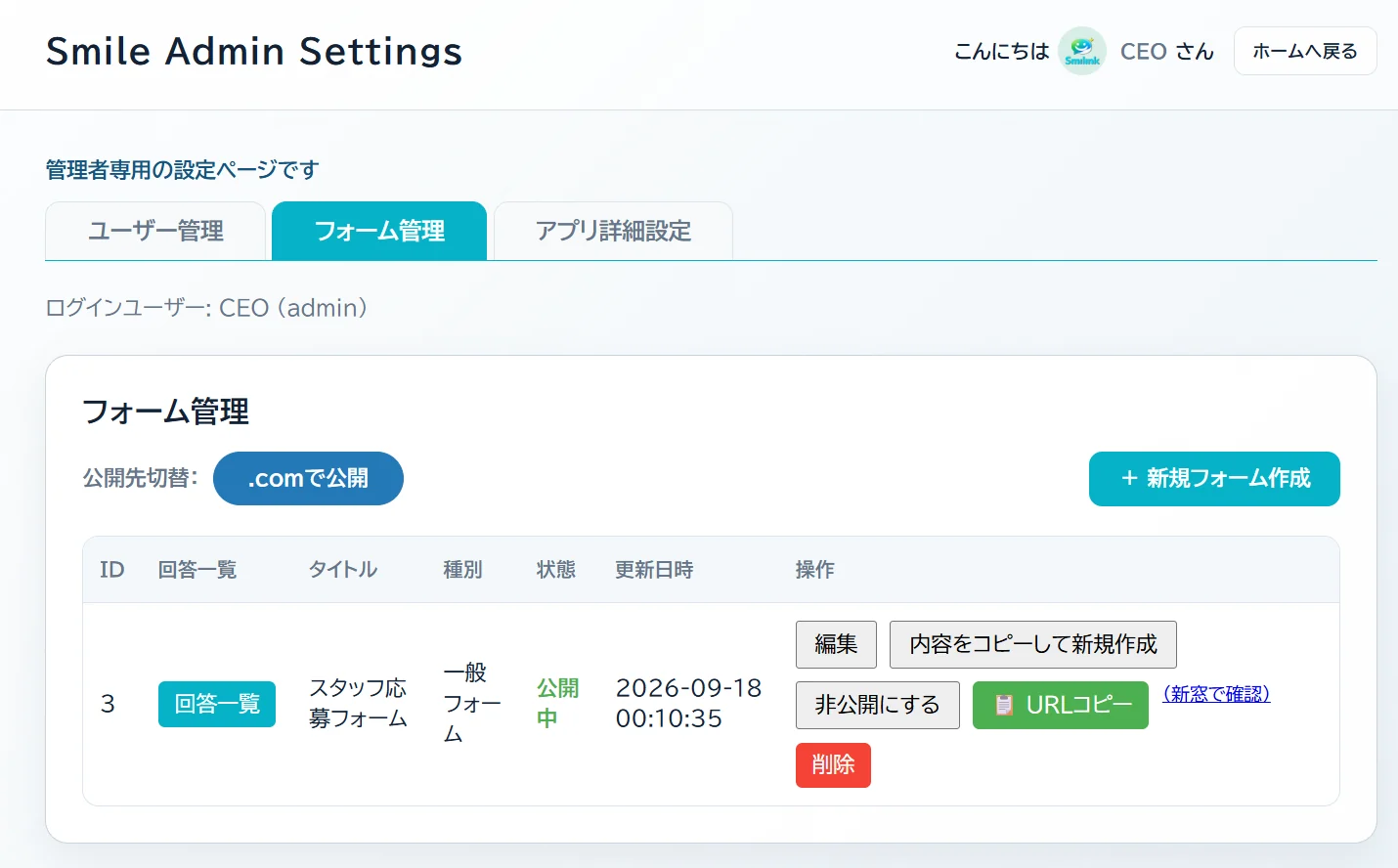Open the (新窓で確認) link
The width and height of the screenshot is (1398, 868).
pyautogui.click(x=1216, y=694)
